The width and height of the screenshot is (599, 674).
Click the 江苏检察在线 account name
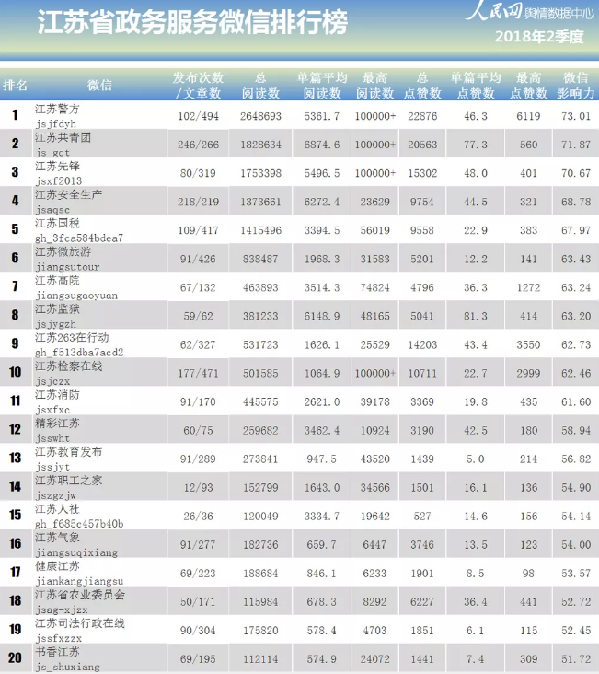pos(68,366)
